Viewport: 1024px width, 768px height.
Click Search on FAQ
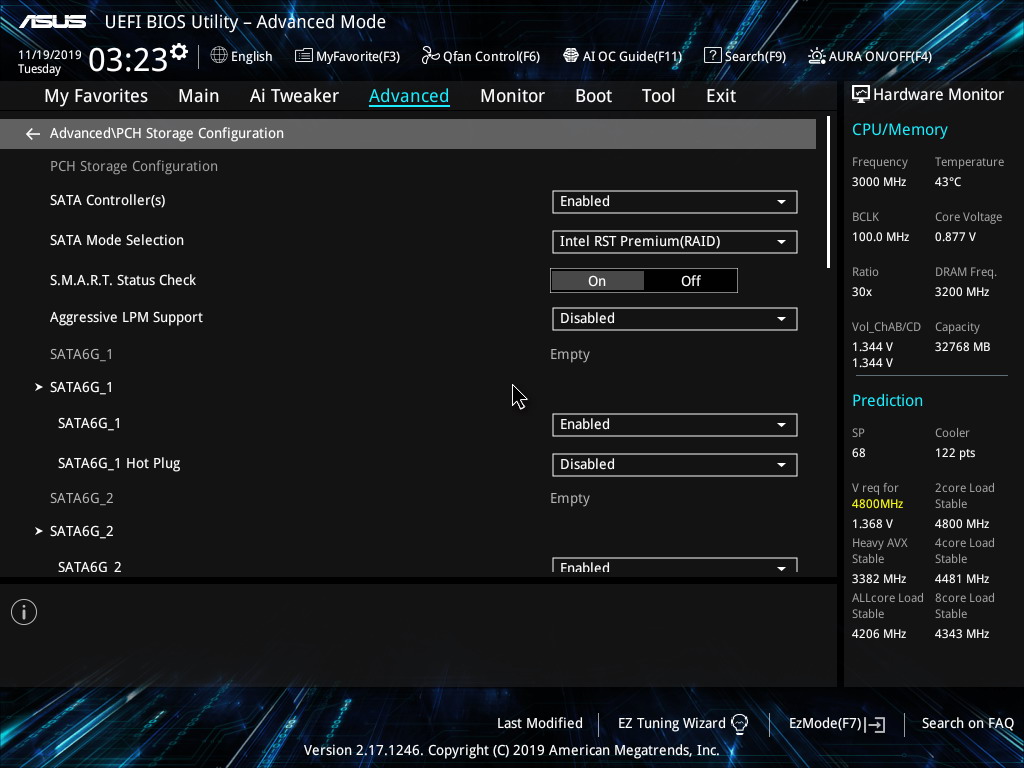967,724
